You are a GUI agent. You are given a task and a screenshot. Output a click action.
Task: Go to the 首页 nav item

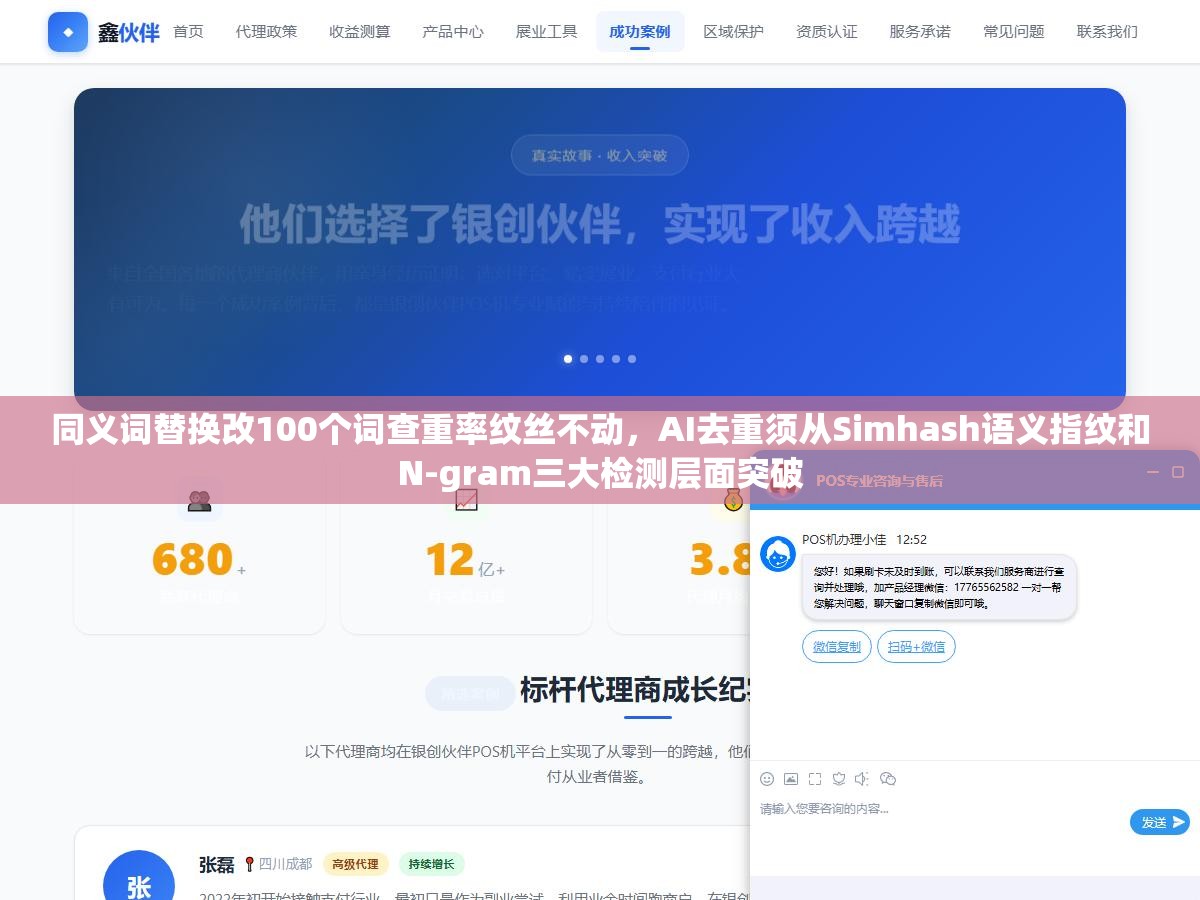tap(188, 32)
